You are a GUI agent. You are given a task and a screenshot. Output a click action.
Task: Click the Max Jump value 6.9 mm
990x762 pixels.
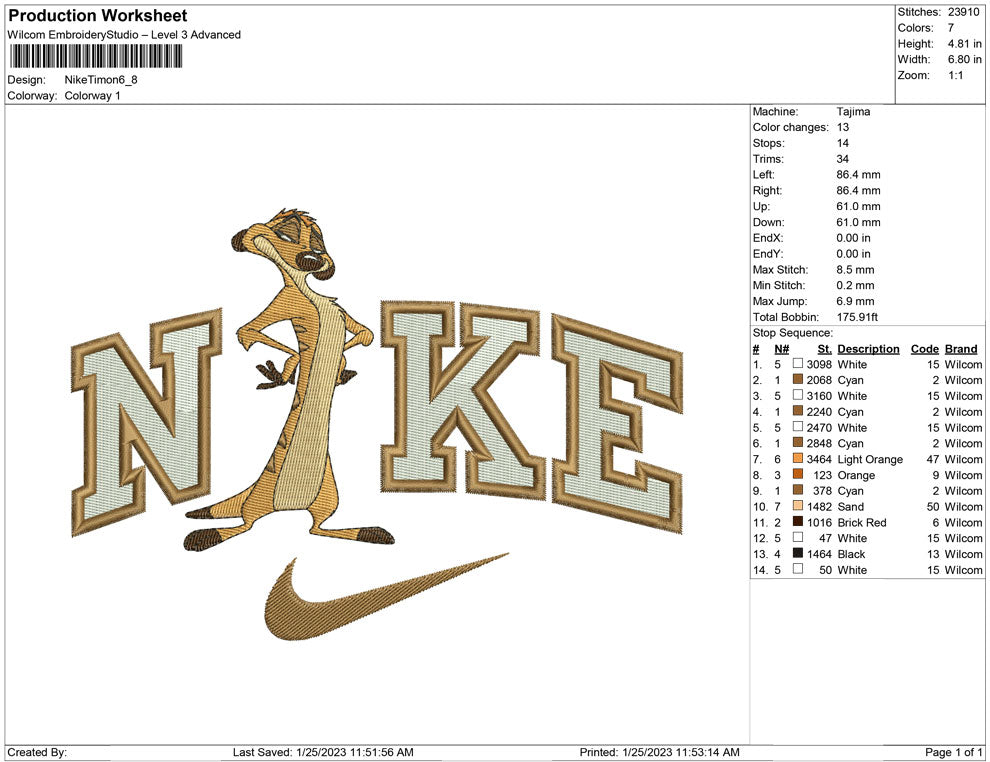pyautogui.click(x=856, y=301)
